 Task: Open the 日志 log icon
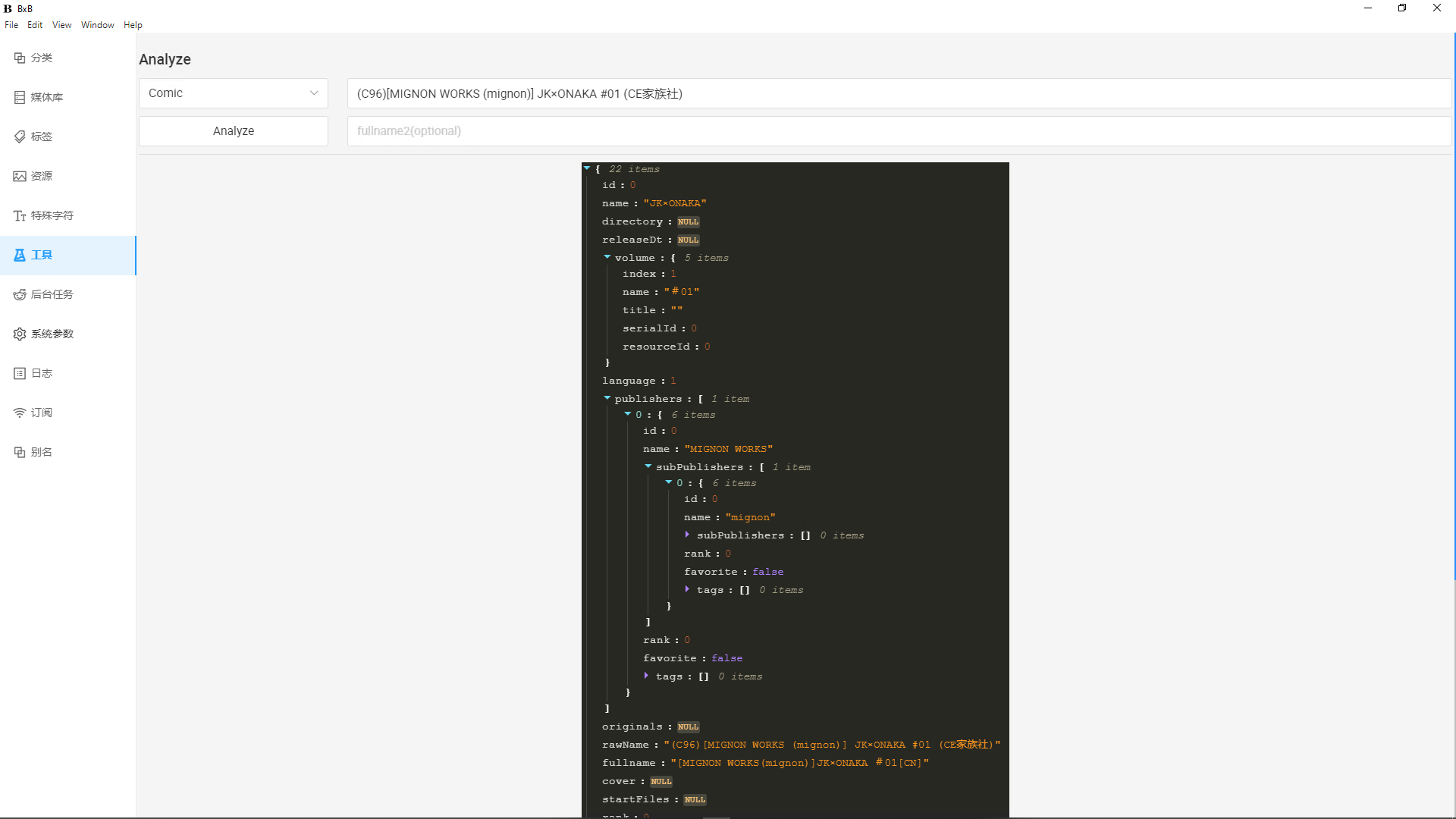(x=20, y=373)
